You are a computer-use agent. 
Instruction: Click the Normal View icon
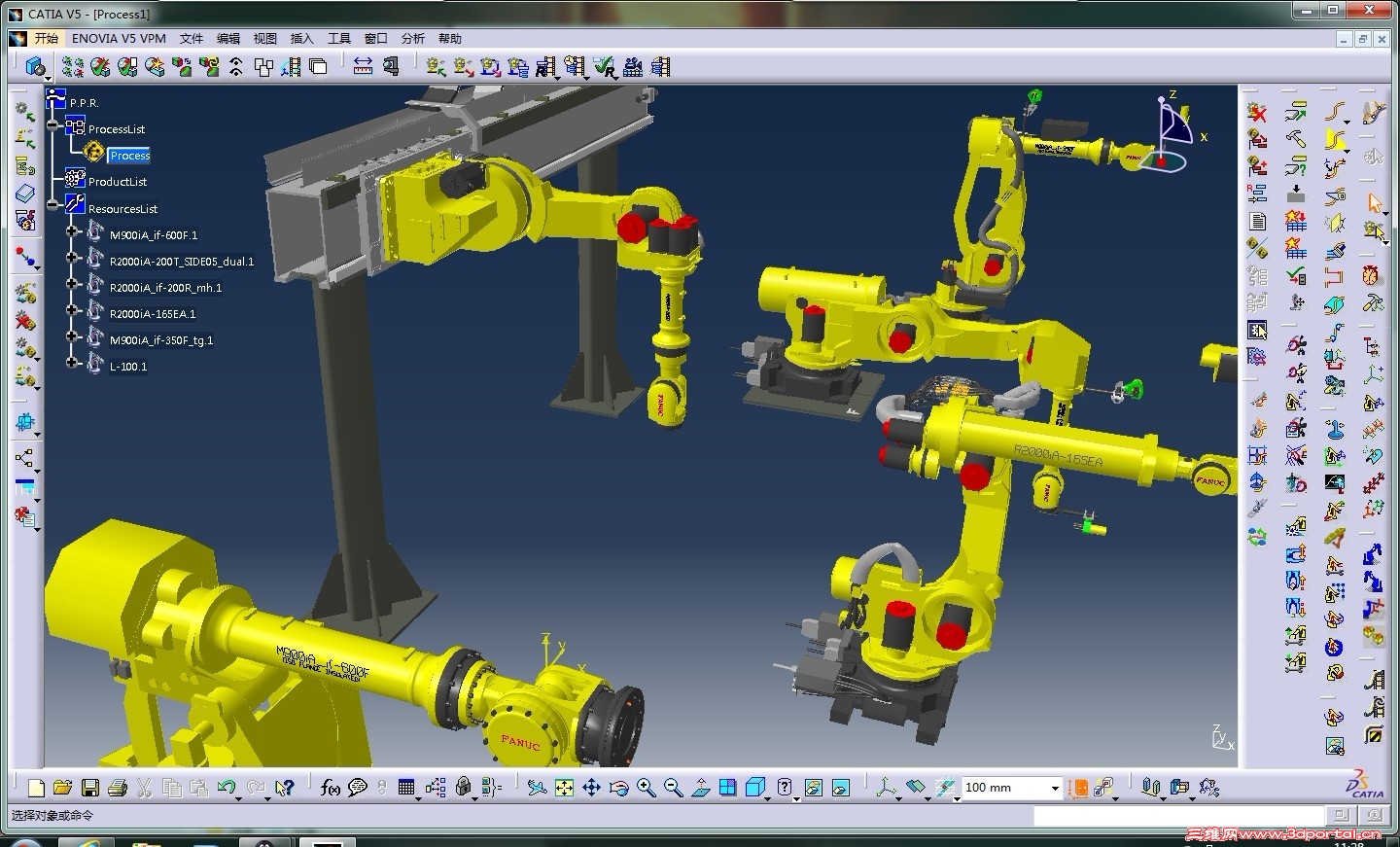(x=700, y=788)
